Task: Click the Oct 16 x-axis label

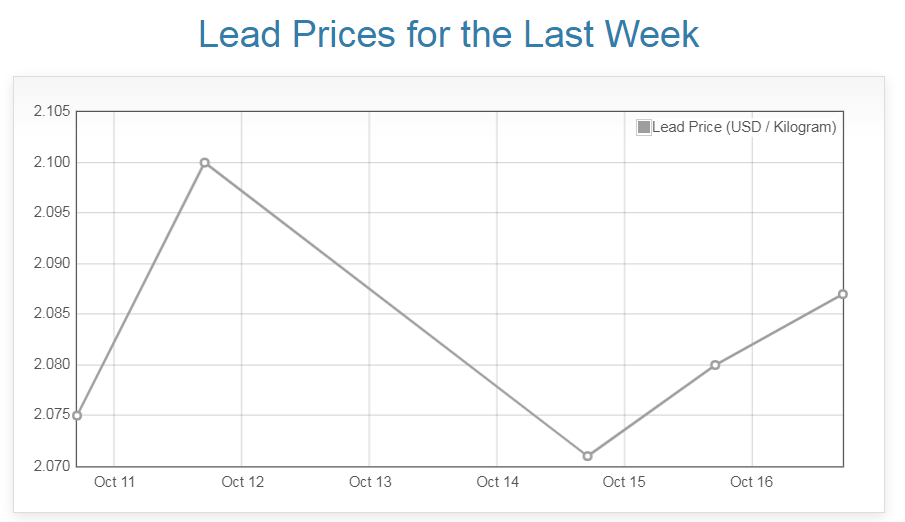Action: coord(752,483)
